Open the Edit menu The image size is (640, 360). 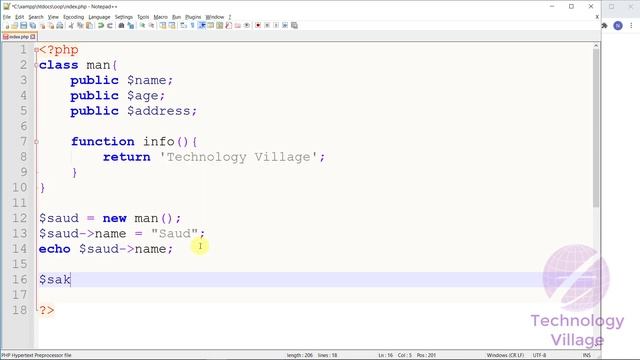(x=20, y=17)
